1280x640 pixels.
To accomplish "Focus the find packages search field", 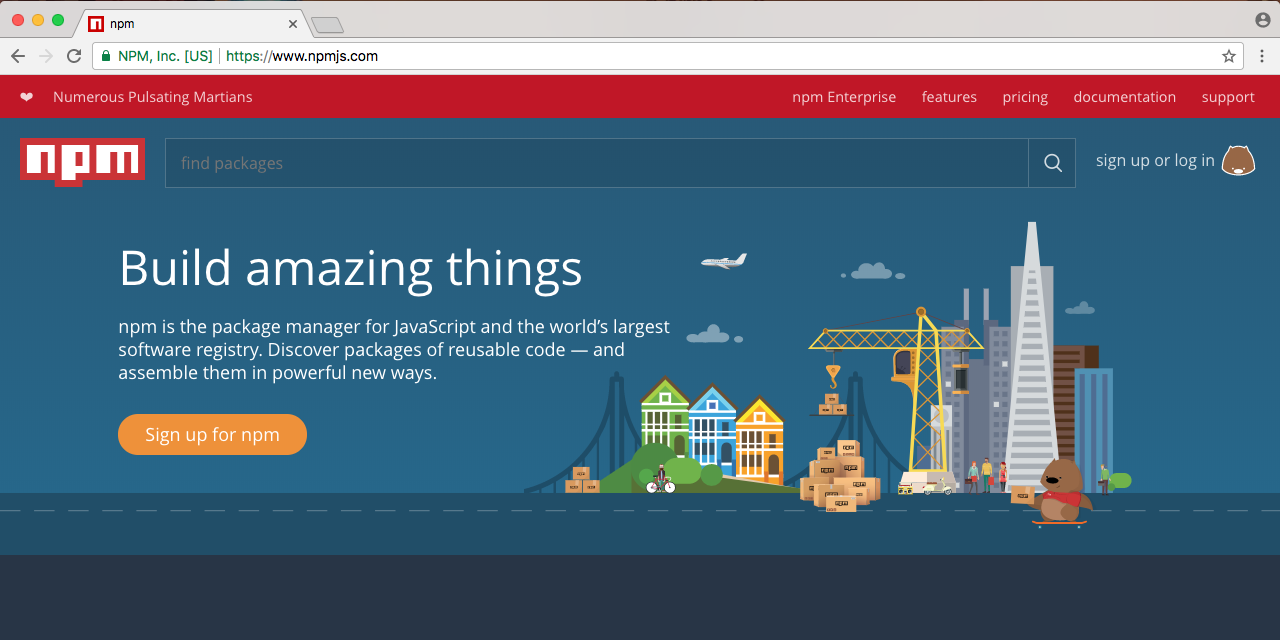I will tap(596, 163).
